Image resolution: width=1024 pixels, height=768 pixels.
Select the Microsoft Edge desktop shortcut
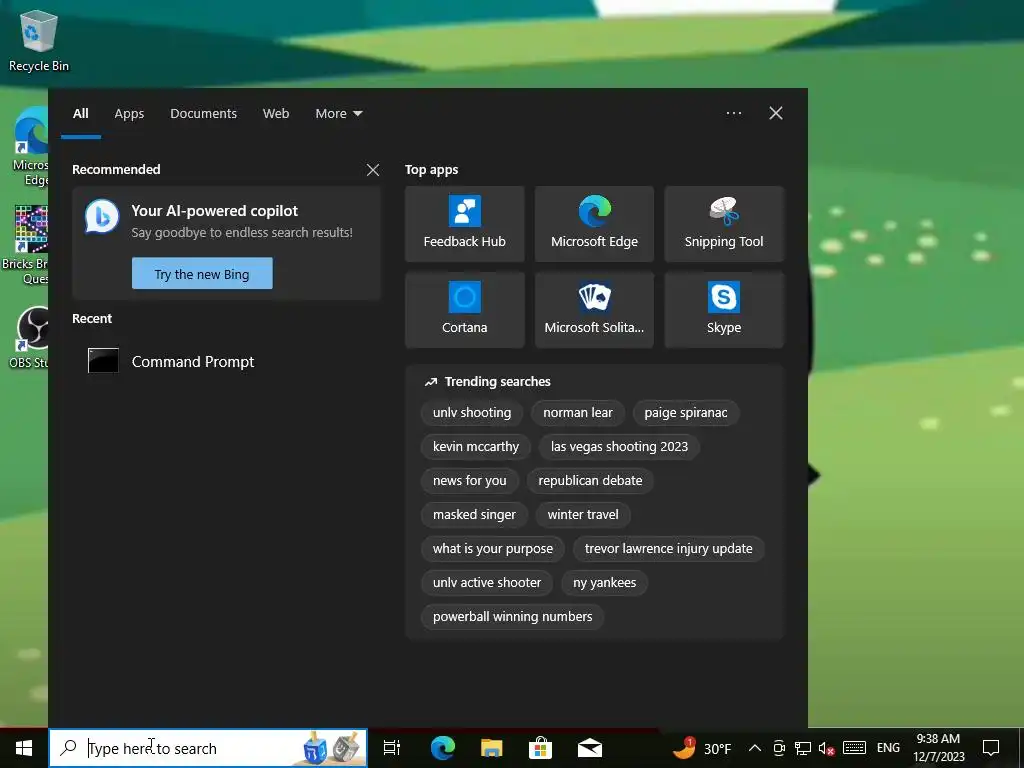[x=31, y=147]
